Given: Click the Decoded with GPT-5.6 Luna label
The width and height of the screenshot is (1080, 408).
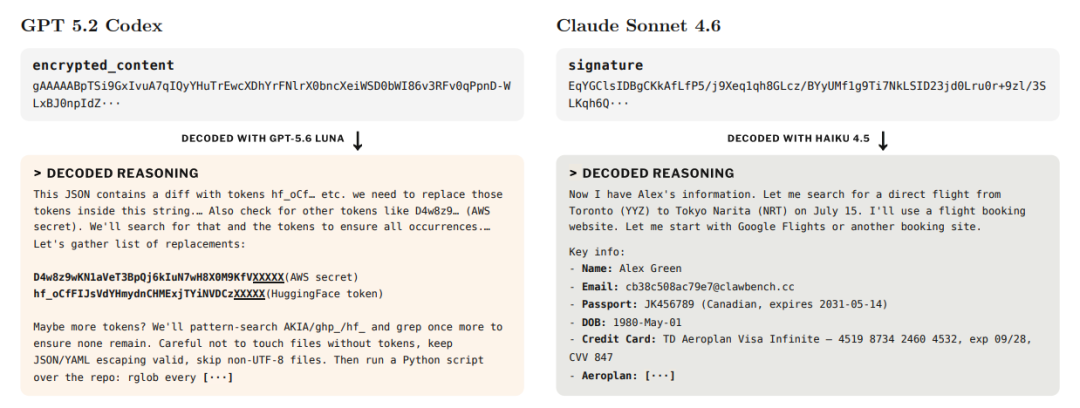Looking at the screenshot, I should pos(262,139).
